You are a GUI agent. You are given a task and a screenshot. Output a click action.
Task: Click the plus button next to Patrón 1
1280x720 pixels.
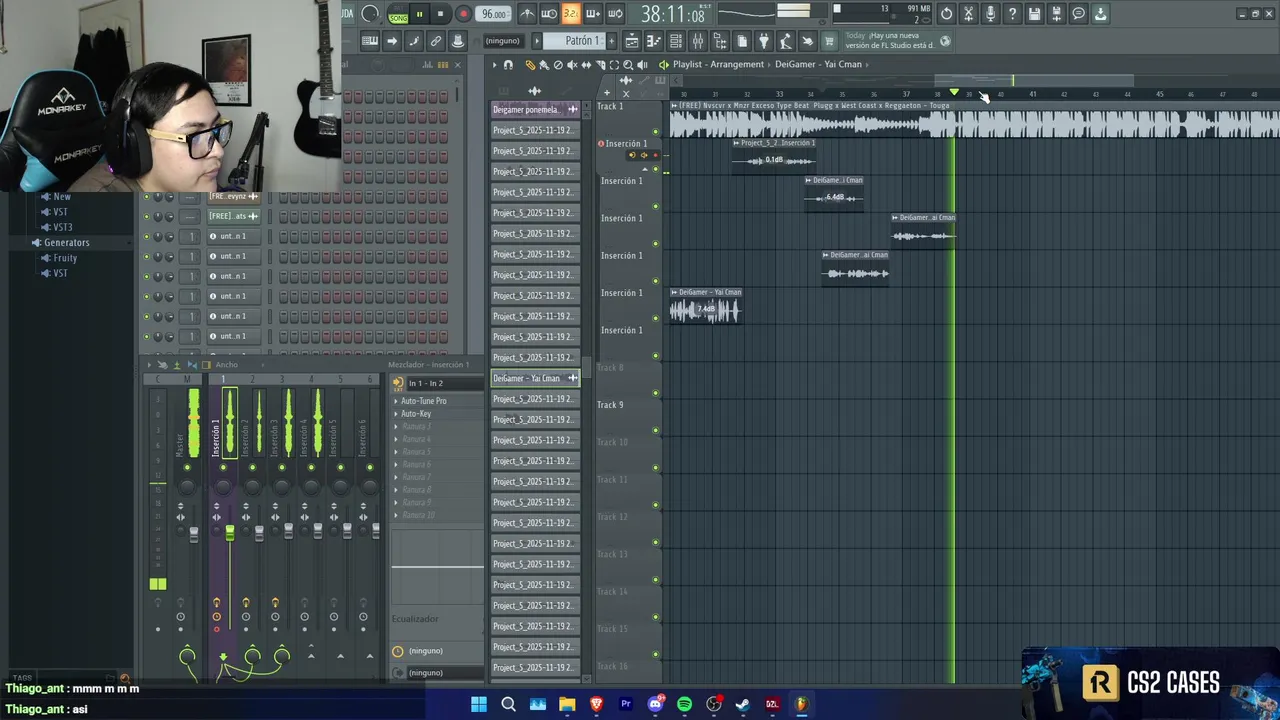[610, 41]
